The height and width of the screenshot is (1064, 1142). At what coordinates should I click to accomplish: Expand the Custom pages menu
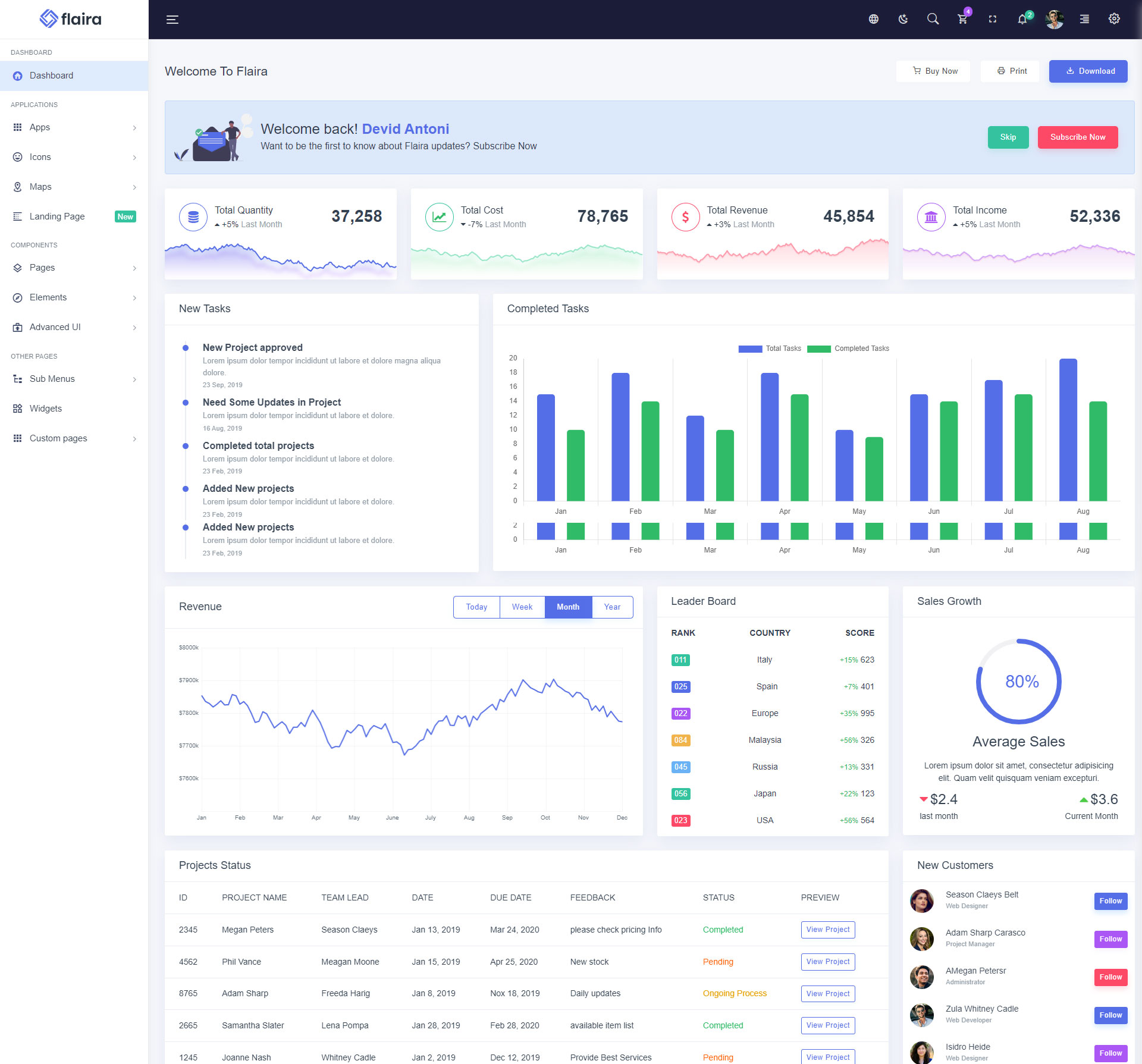74,438
